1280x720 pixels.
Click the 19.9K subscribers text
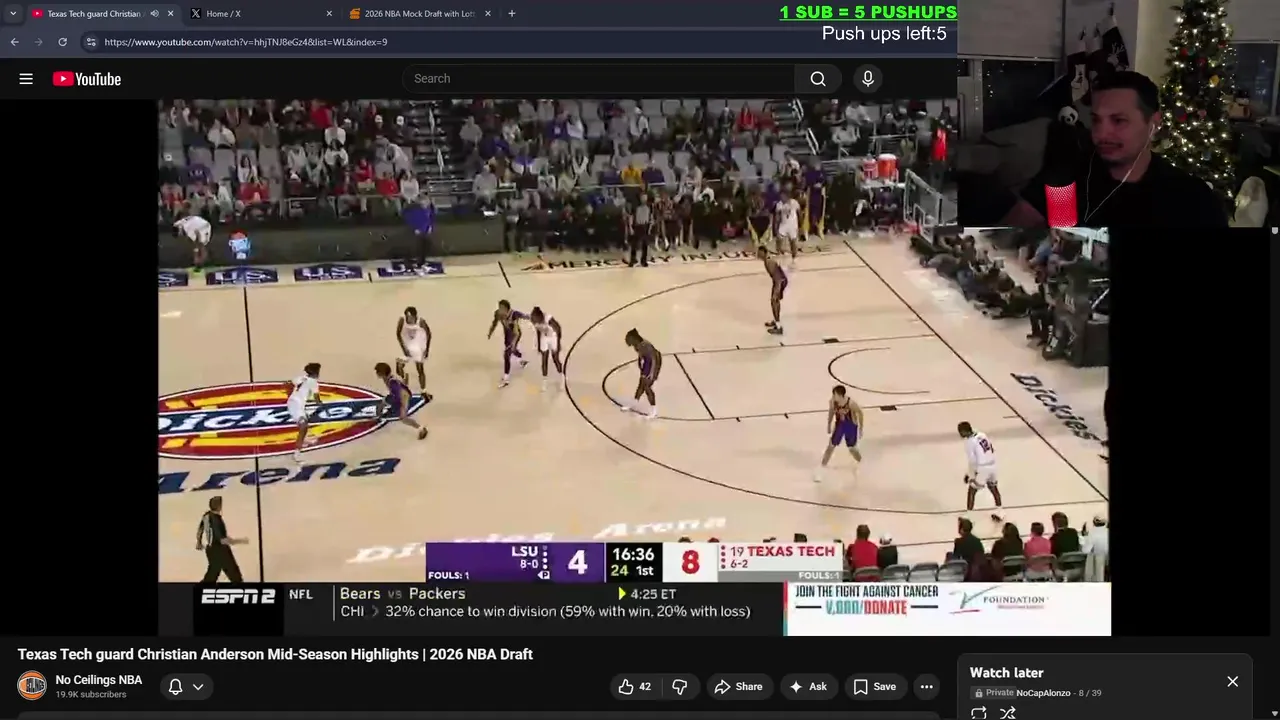click(91, 695)
